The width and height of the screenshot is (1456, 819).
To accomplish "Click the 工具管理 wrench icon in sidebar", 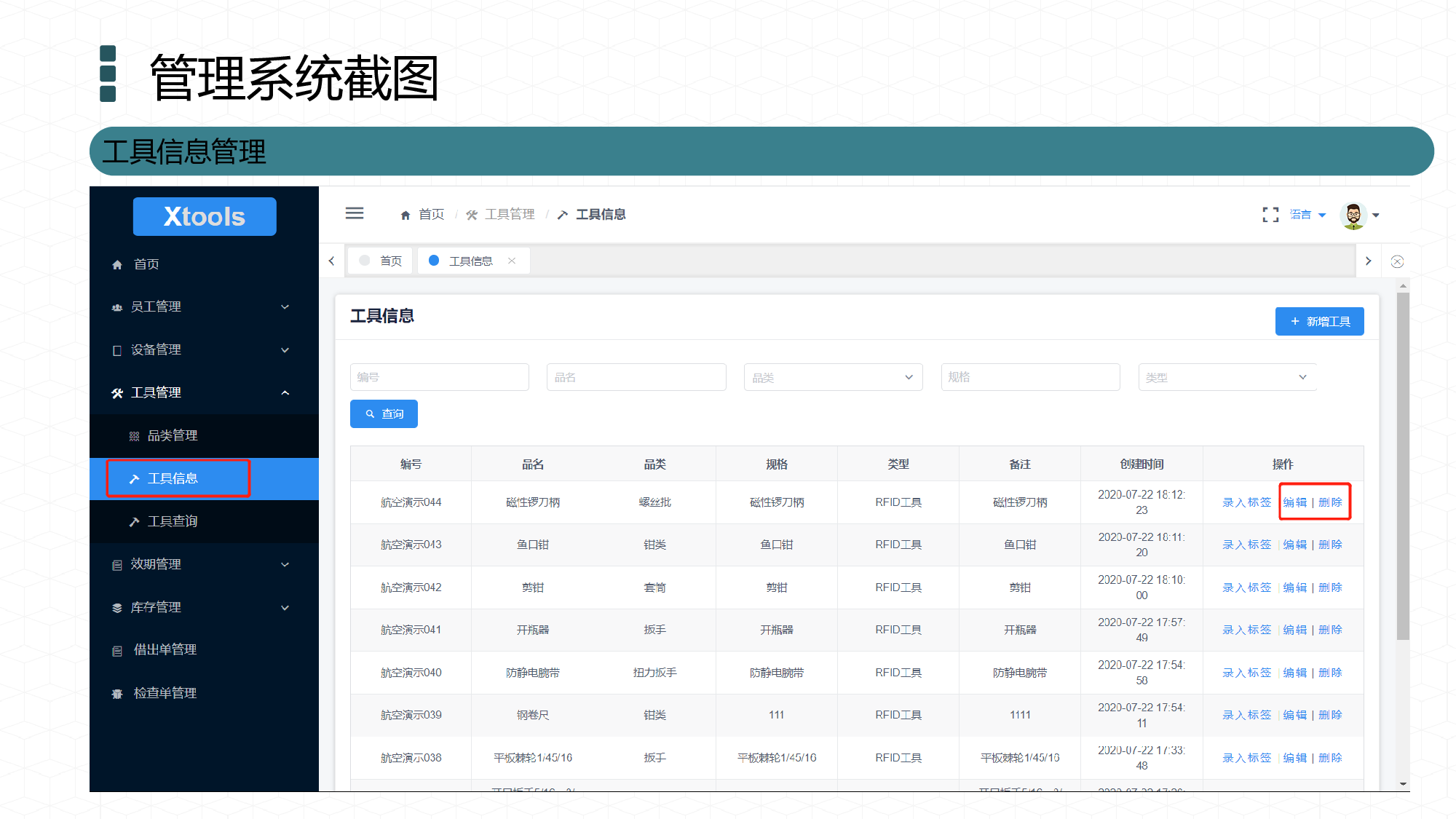I will point(116,393).
